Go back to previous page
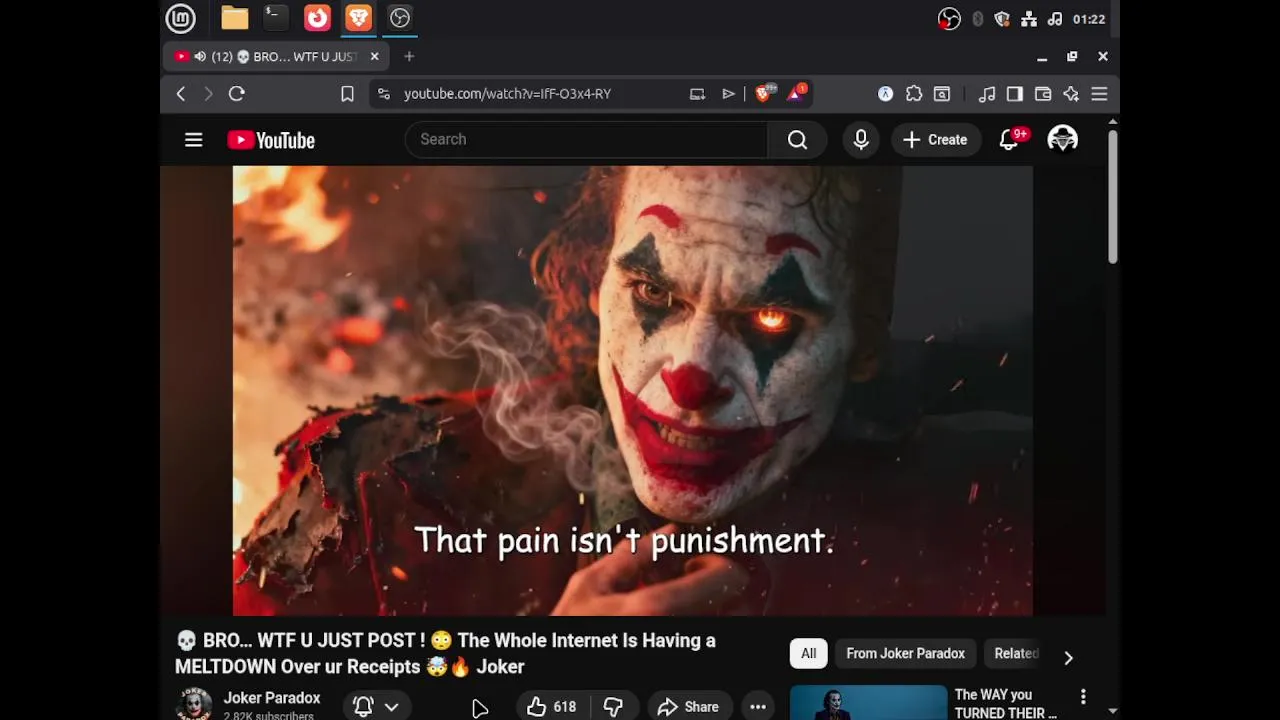Viewport: 1280px width, 720px height. [x=181, y=94]
